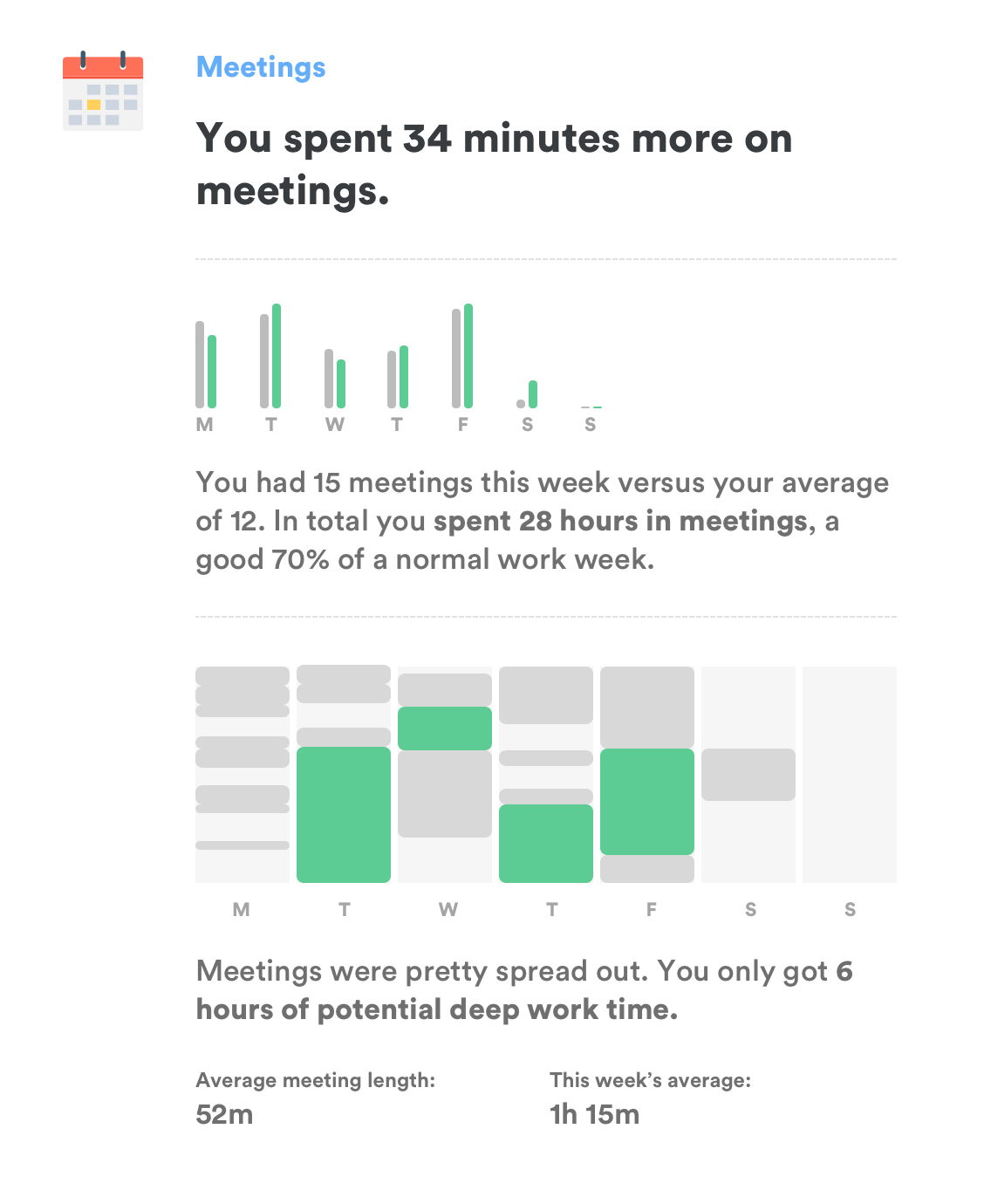Select Thursday's green deep work block
Image resolution: width=984 pixels, height=1204 pixels.
point(546,844)
